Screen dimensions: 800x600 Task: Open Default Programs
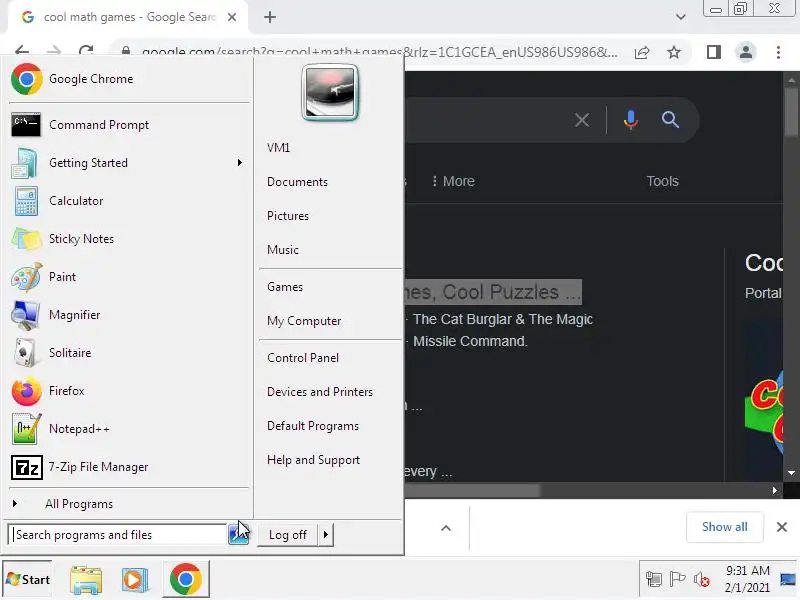(x=313, y=426)
